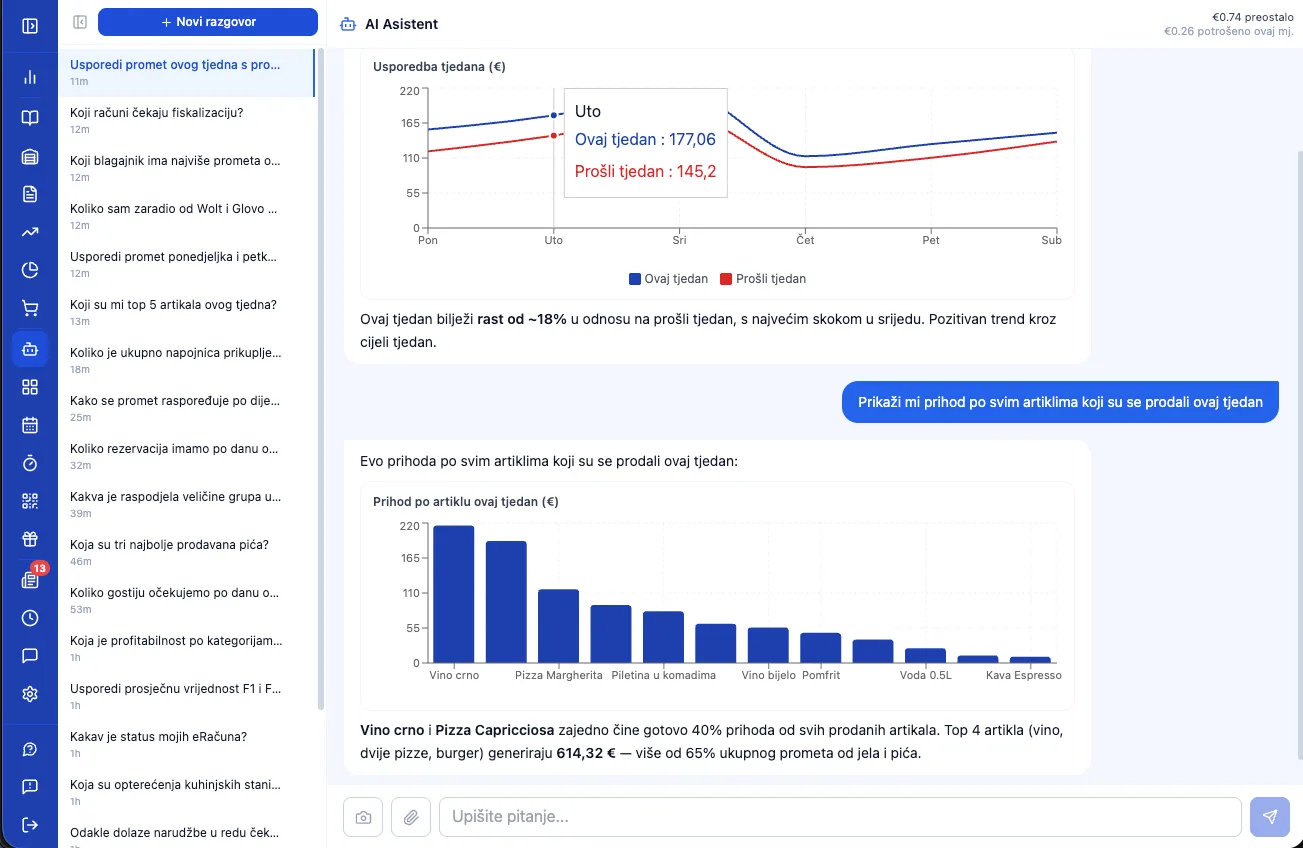Click the calendar icon in sidebar

coord(30,425)
